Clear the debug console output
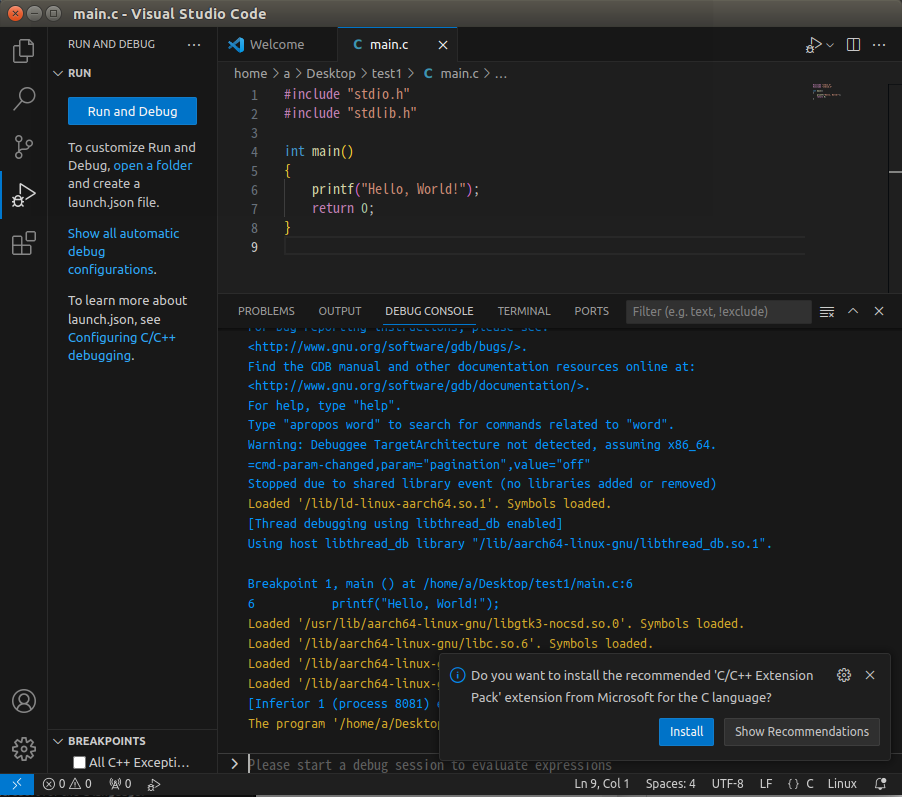Image resolution: width=902 pixels, height=797 pixels. pyautogui.click(x=827, y=311)
